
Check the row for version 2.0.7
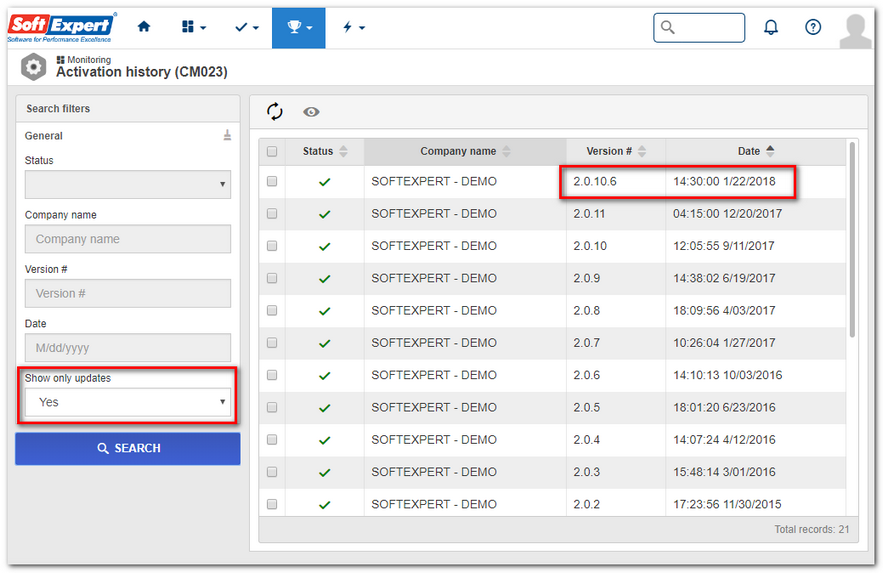tap(272, 343)
